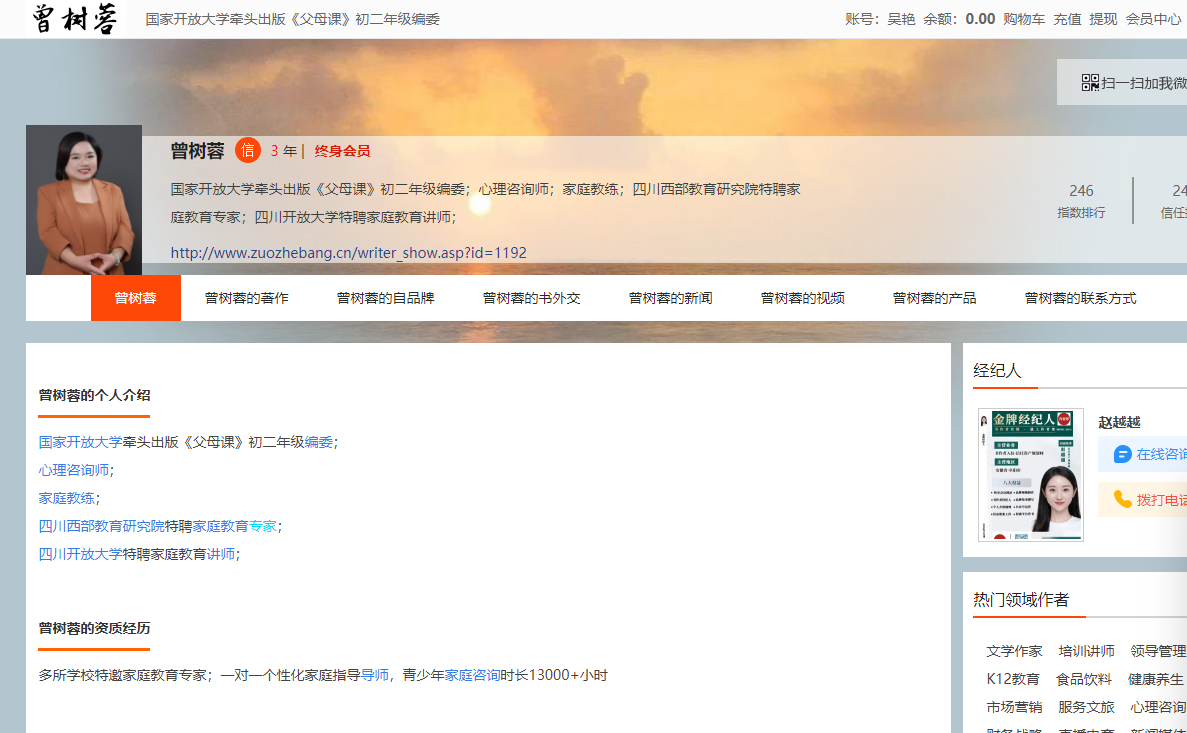This screenshot has width=1187, height=733.
Task: Open the 购物车 shopping cart link
Action: 1024,19
